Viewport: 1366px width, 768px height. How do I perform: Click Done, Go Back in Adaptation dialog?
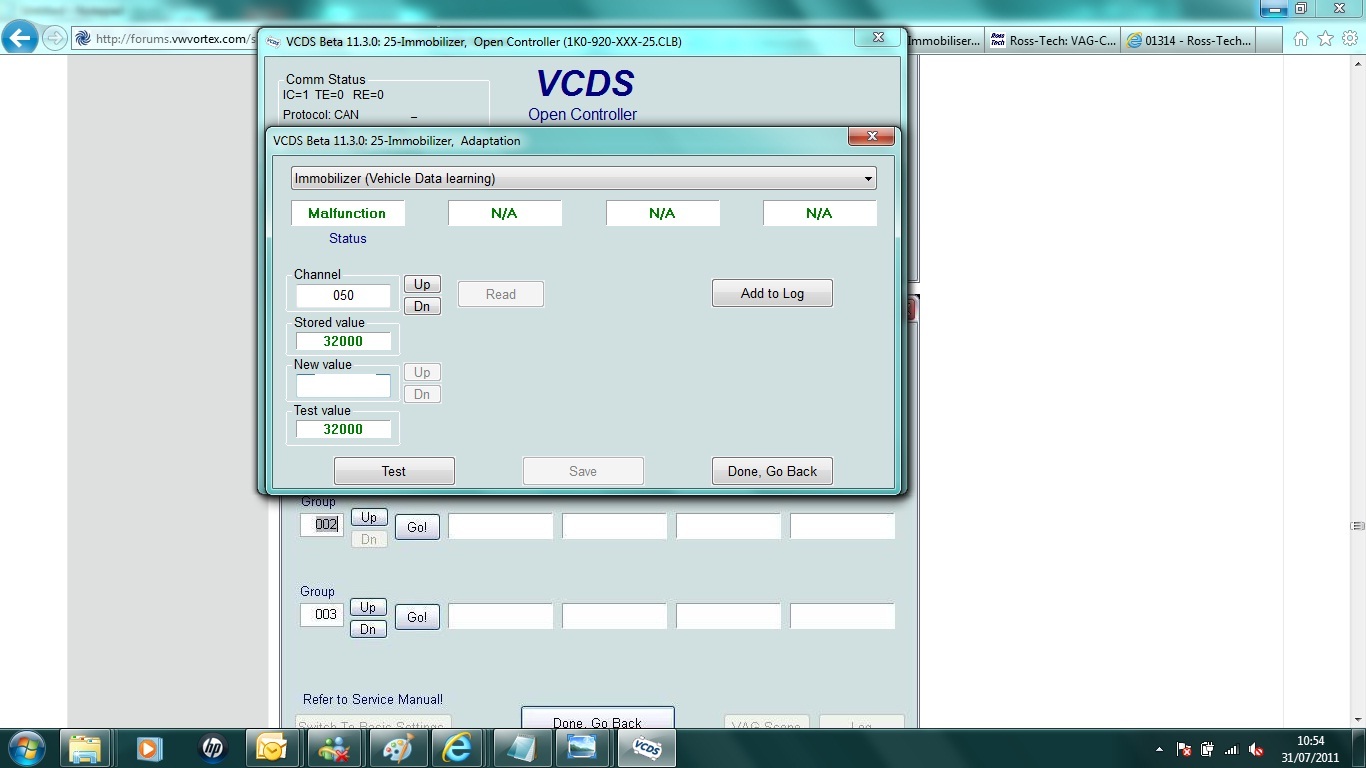coord(772,471)
